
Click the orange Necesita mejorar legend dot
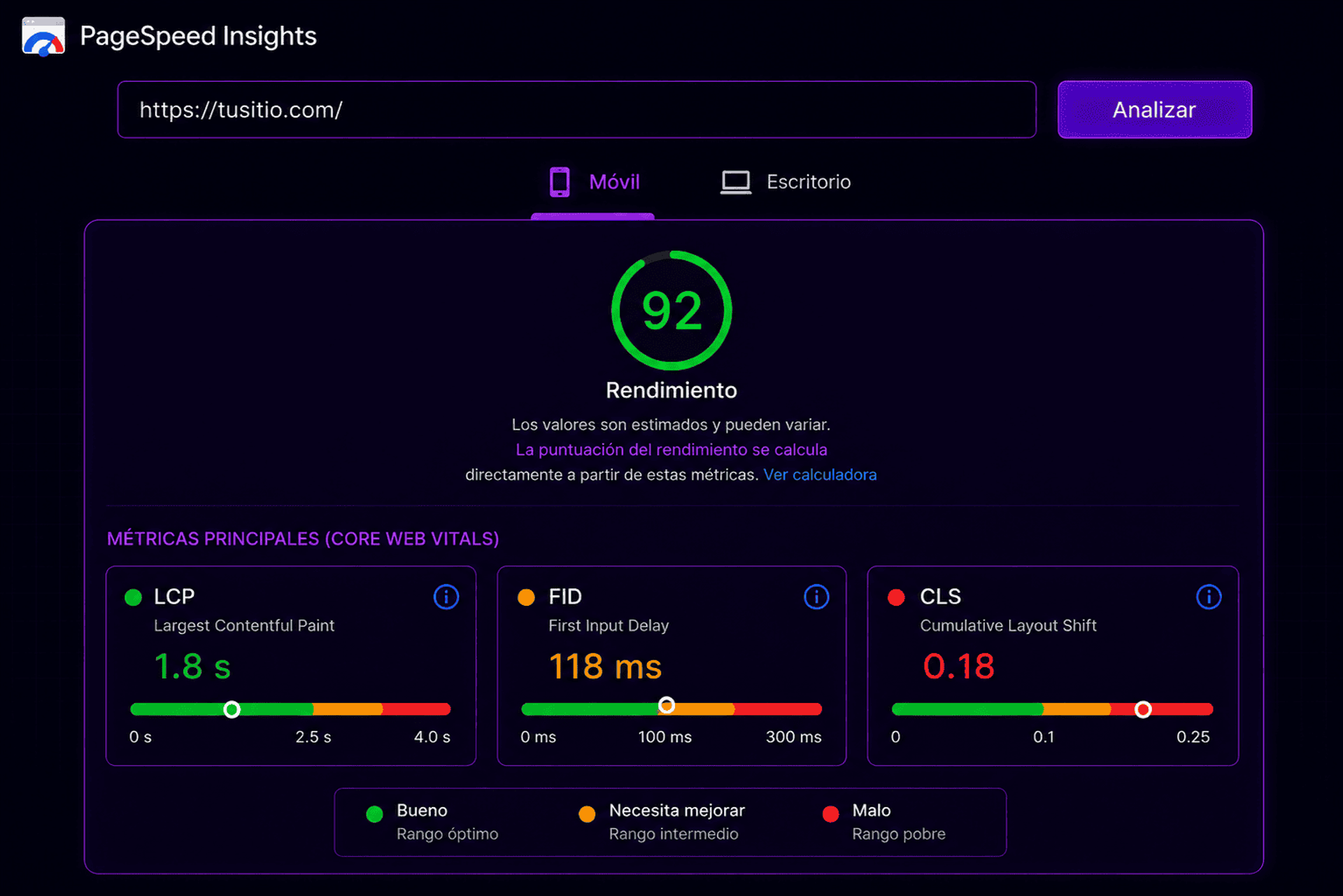[587, 814]
